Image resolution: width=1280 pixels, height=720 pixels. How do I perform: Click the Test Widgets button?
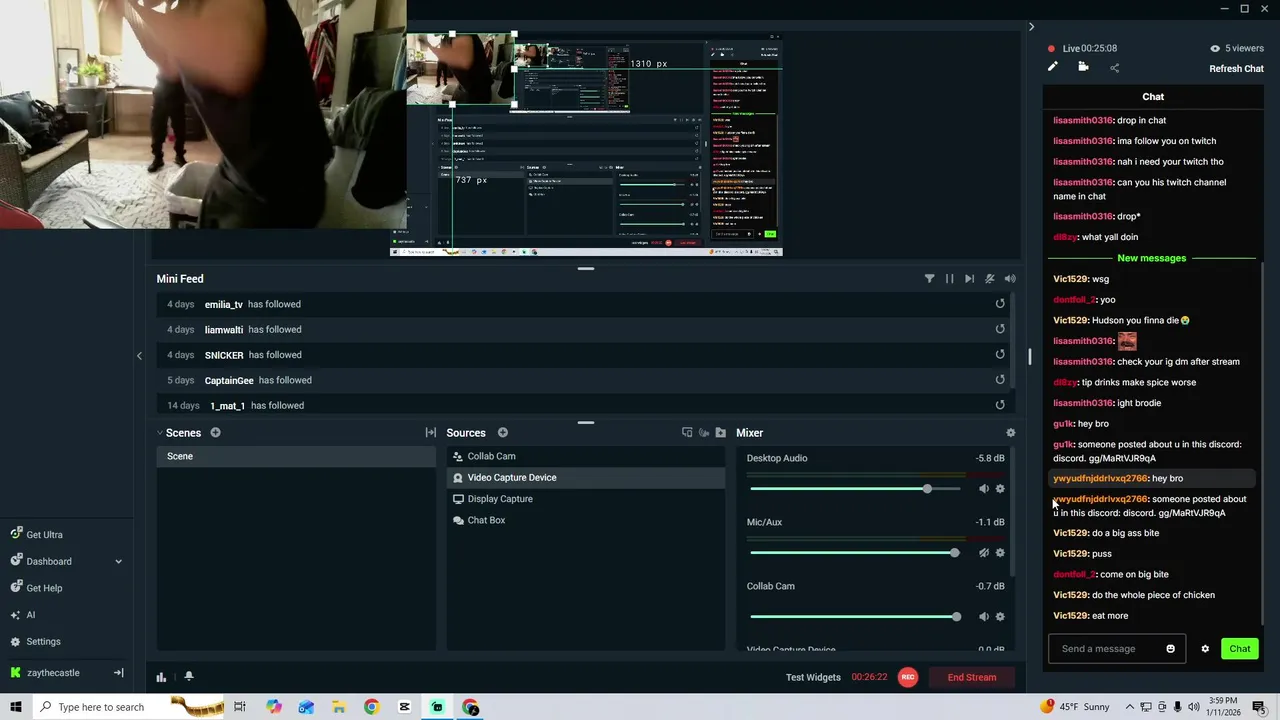pyautogui.click(x=813, y=677)
